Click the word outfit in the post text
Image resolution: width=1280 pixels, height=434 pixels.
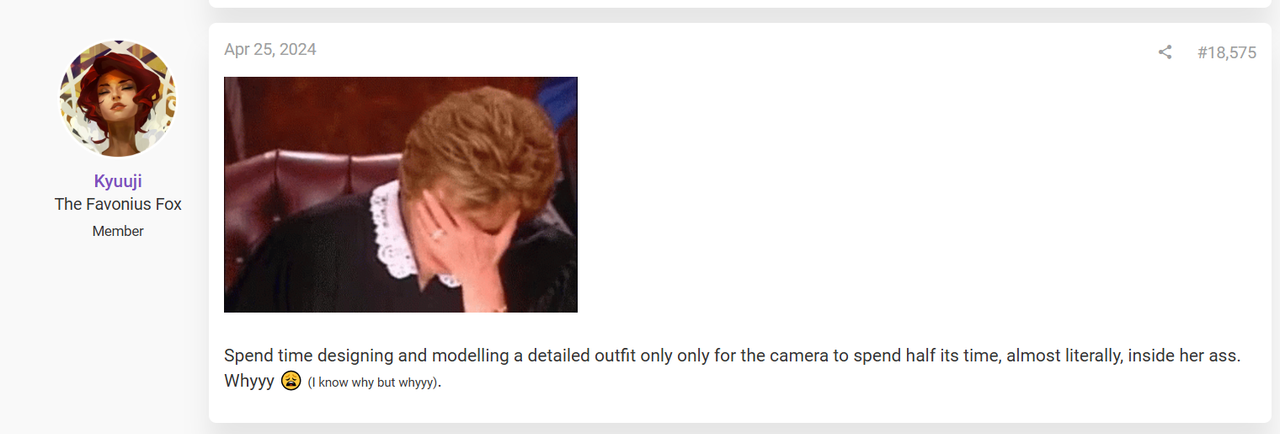571,356
